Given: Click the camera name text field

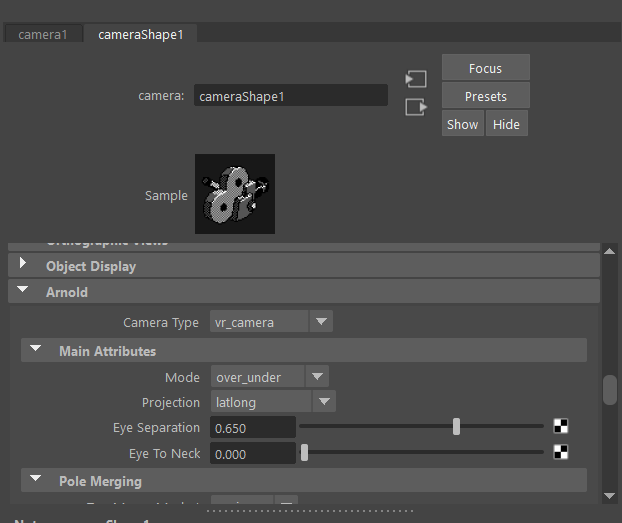Looking at the screenshot, I should (x=290, y=97).
